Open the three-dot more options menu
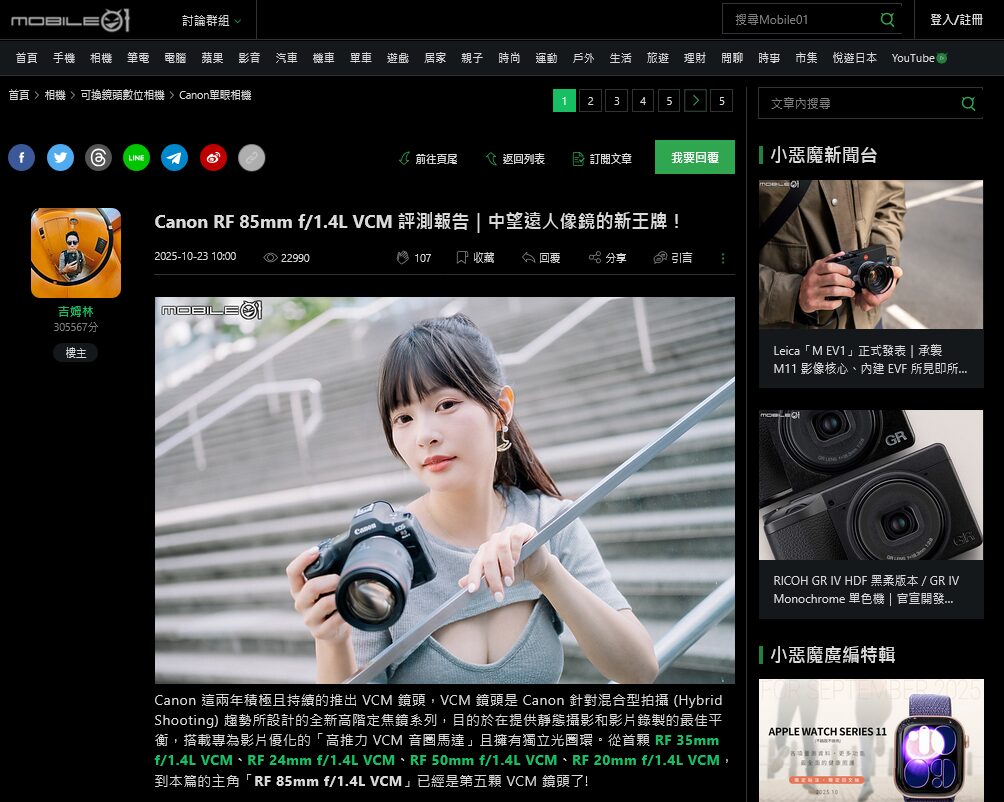This screenshot has width=1004, height=802. point(723,258)
